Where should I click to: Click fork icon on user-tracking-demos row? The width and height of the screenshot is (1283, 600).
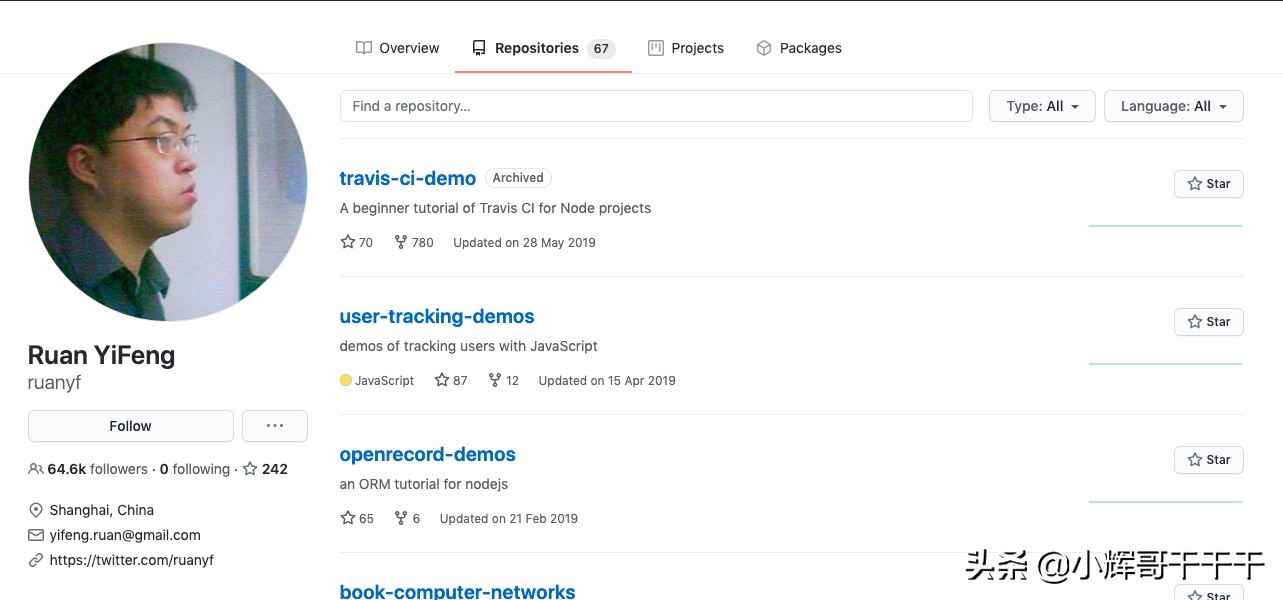pos(494,380)
